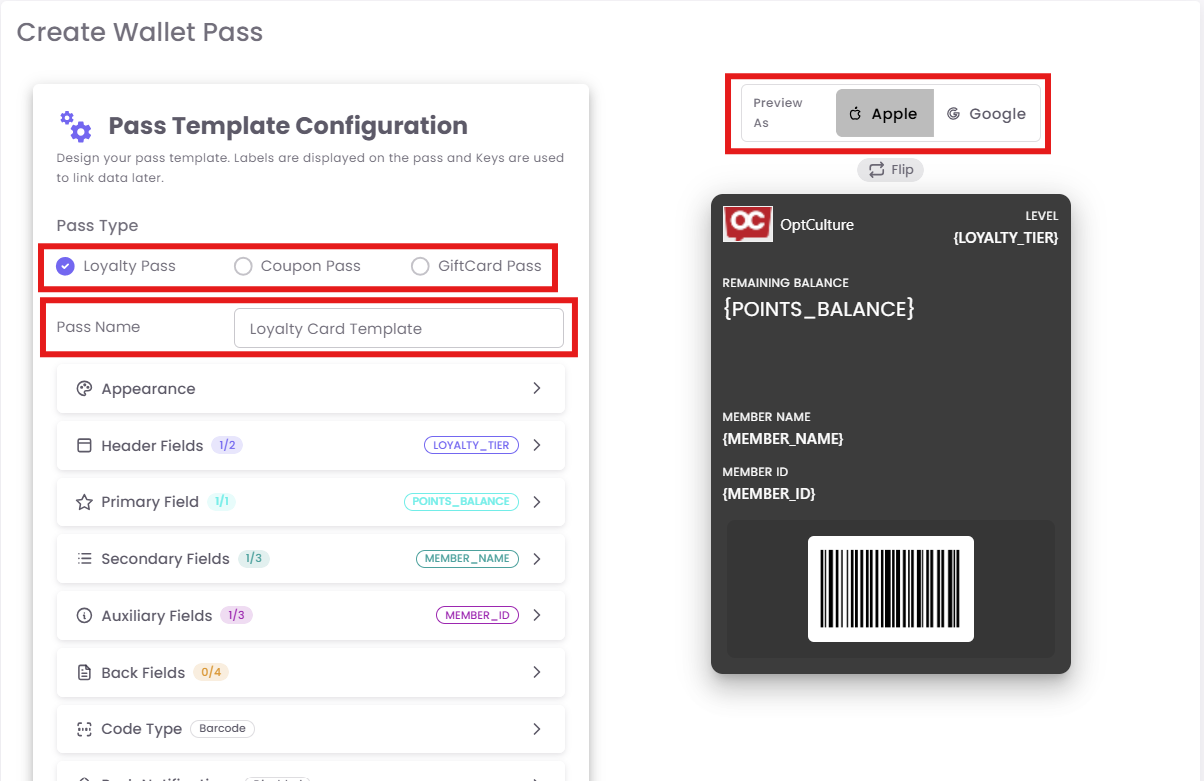Click the barcode on the pass preview
The image size is (1204, 781).
[890, 589]
